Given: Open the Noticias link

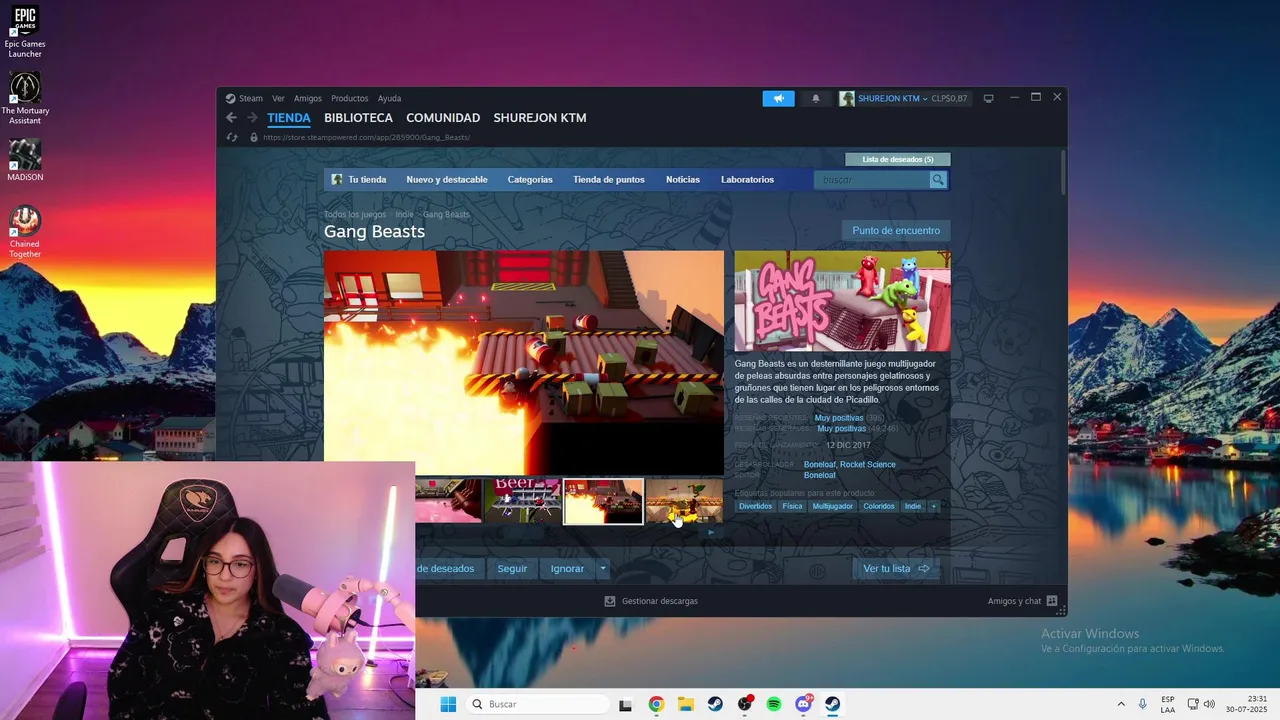Looking at the screenshot, I should point(683,180).
